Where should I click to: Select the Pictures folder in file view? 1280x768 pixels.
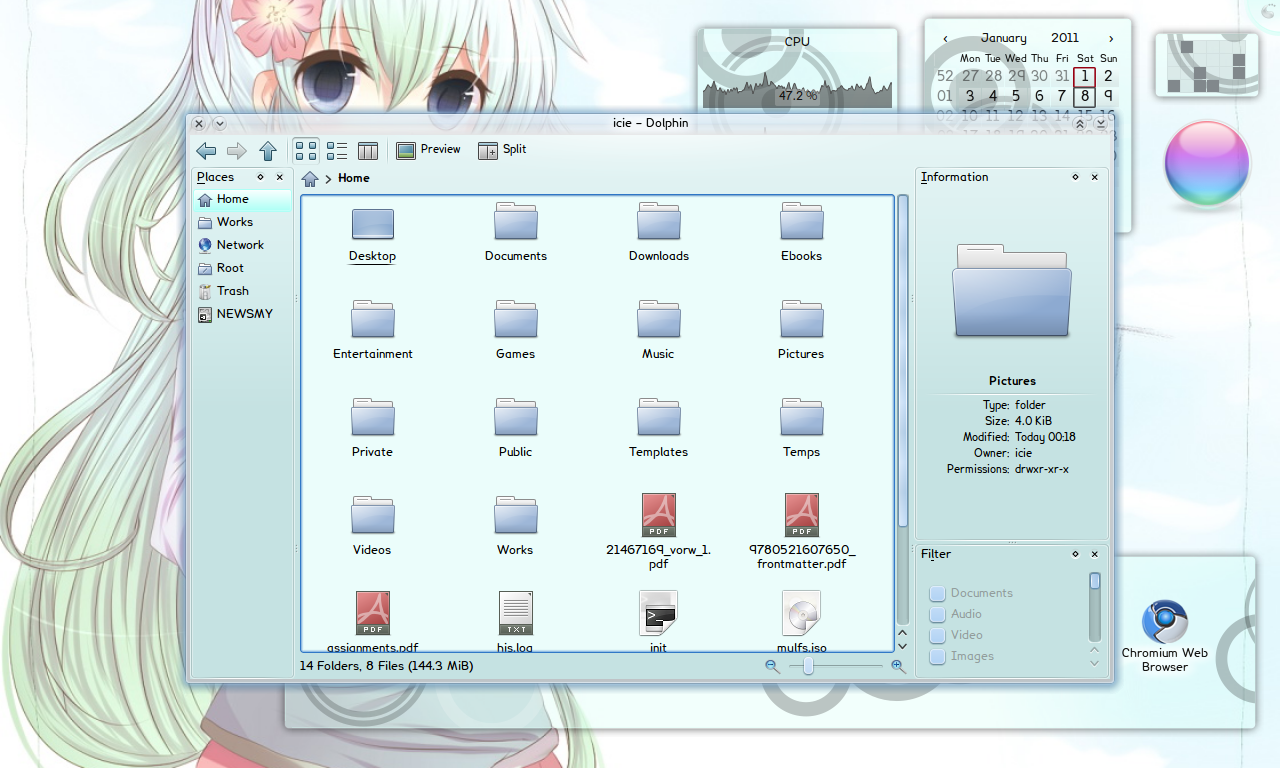coord(801,331)
